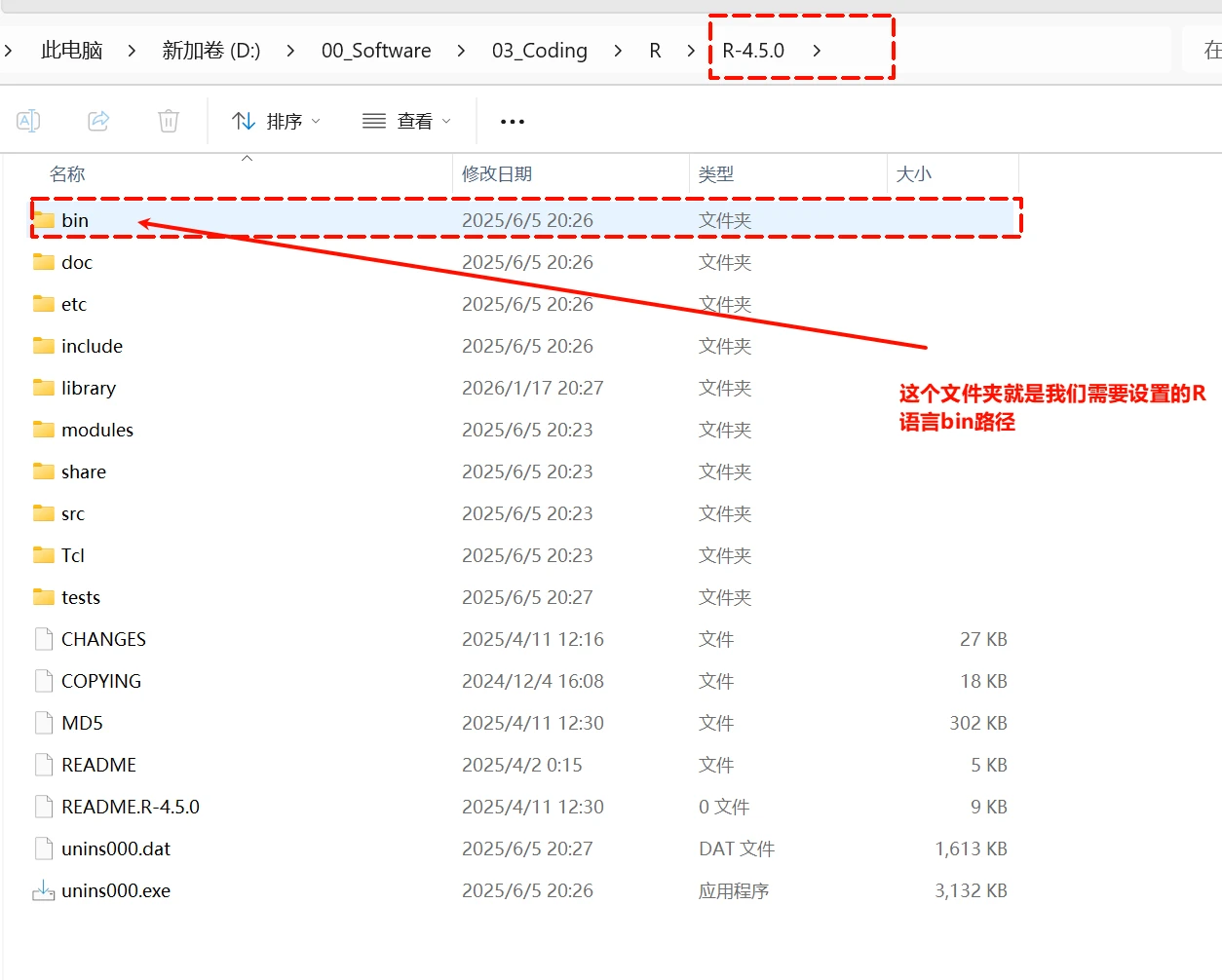Viewport: 1222px width, 980px height.
Task: Expand the chevron after 03_Coding breadcrumb
Action: pos(618,51)
